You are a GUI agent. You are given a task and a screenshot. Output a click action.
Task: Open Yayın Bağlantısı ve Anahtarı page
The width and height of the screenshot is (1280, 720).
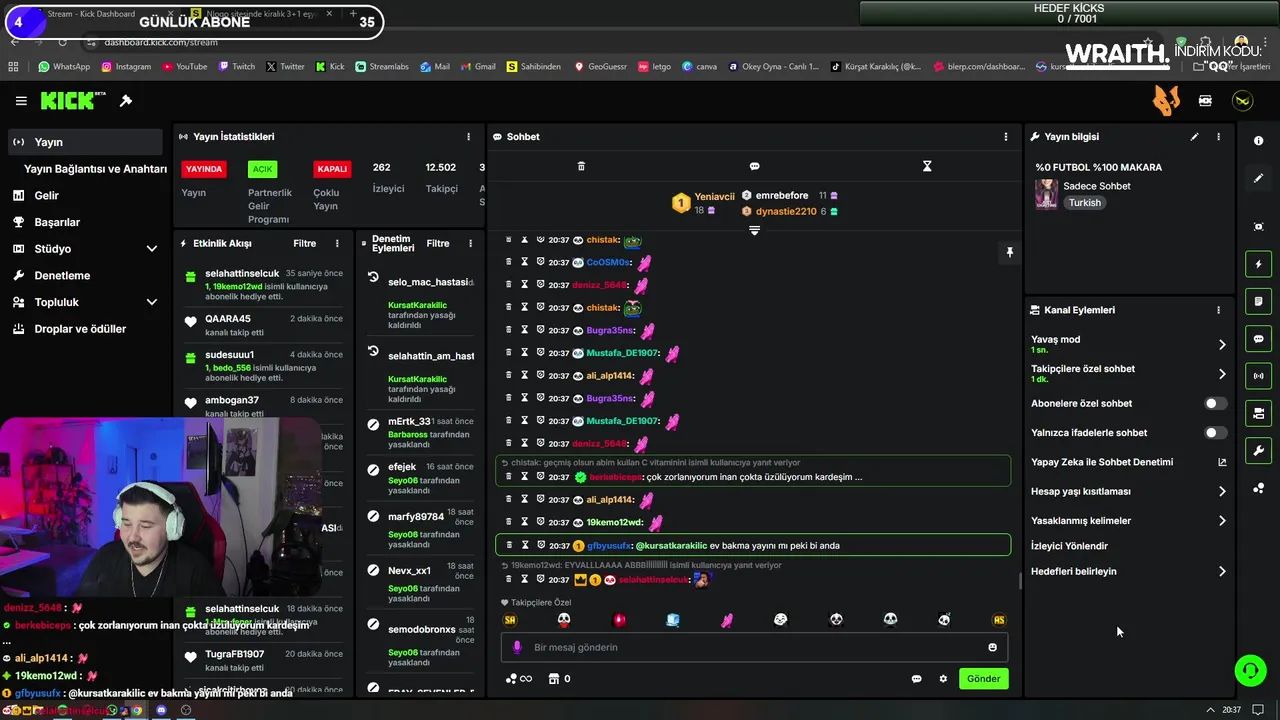pos(95,169)
